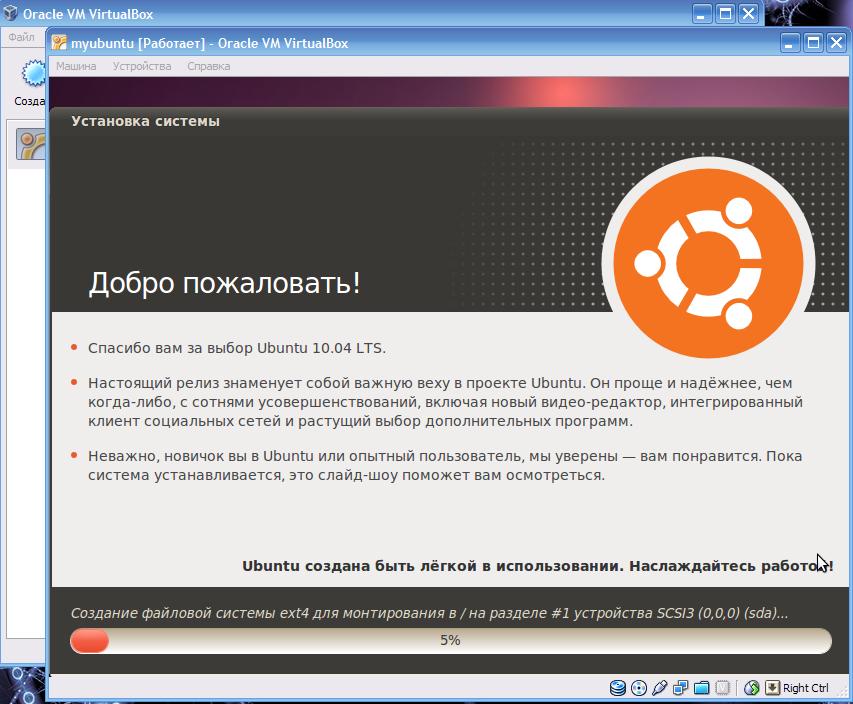Maximize the VirtualBox manager window
The height and width of the screenshot is (704, 853).
(725, 14)
